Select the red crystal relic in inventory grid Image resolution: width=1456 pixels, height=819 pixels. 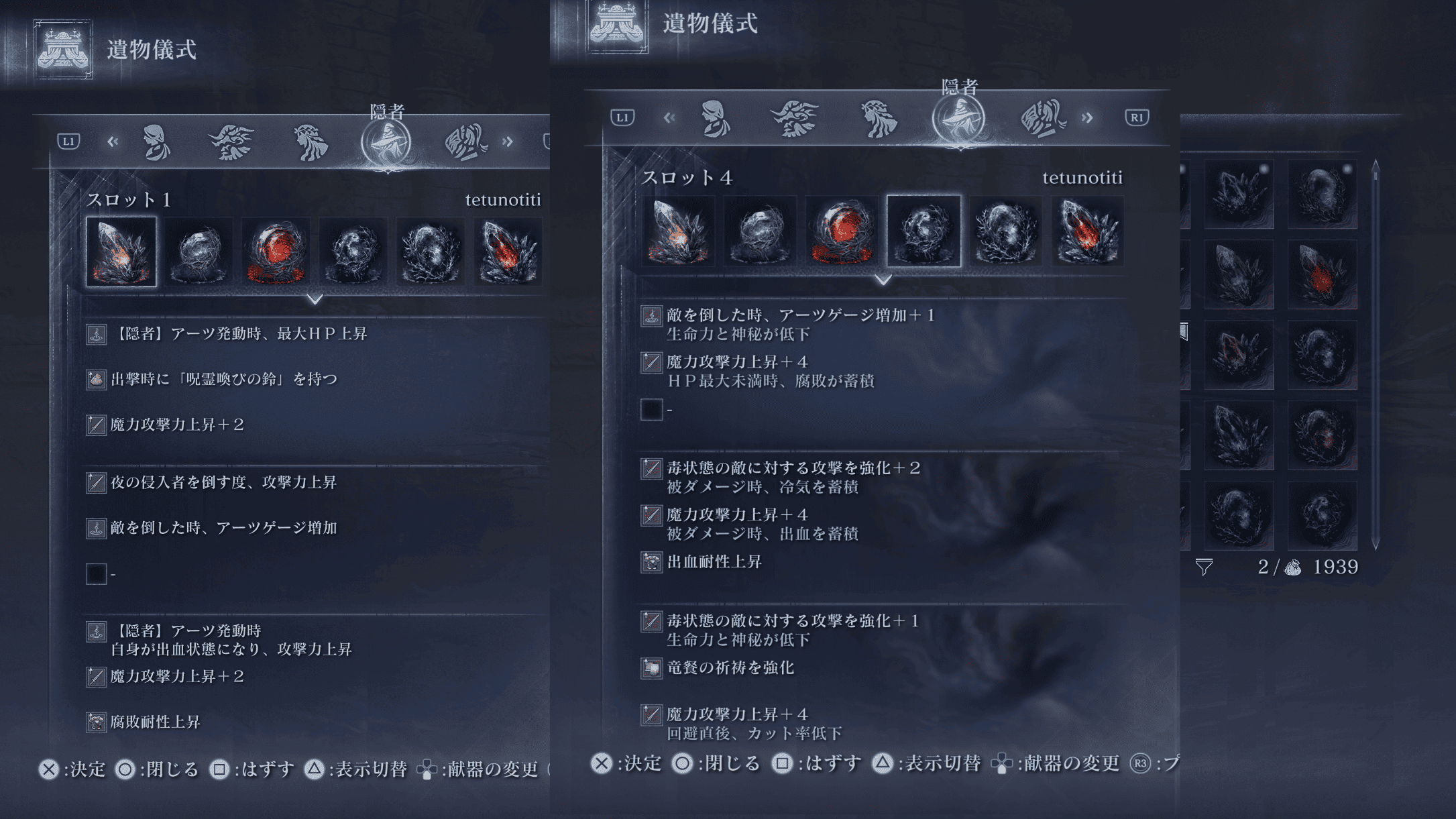point(1322,274)
